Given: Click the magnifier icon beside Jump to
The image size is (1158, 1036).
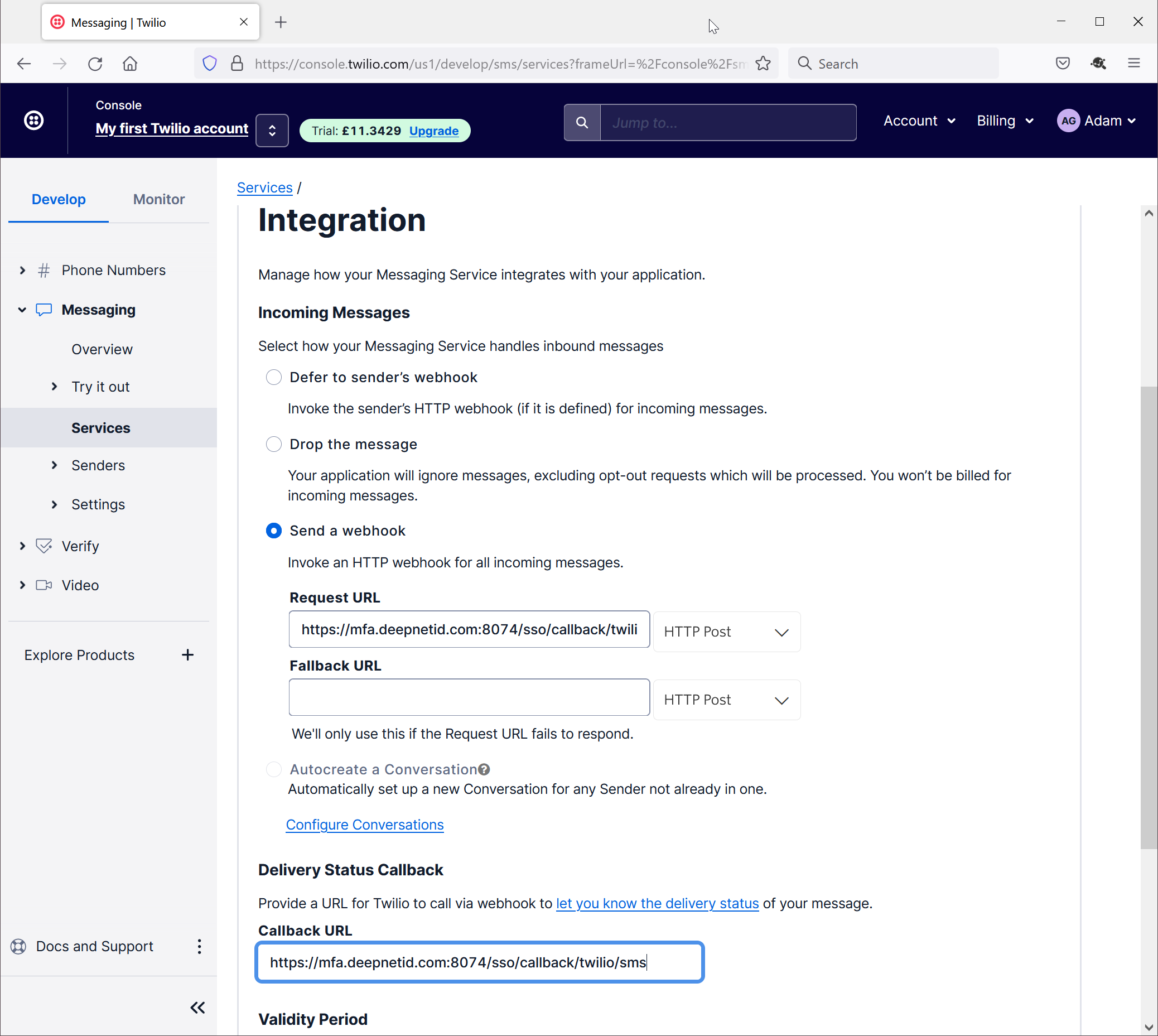Looking at the screenshot, I should pyautogui.click(x=582, y=122).
